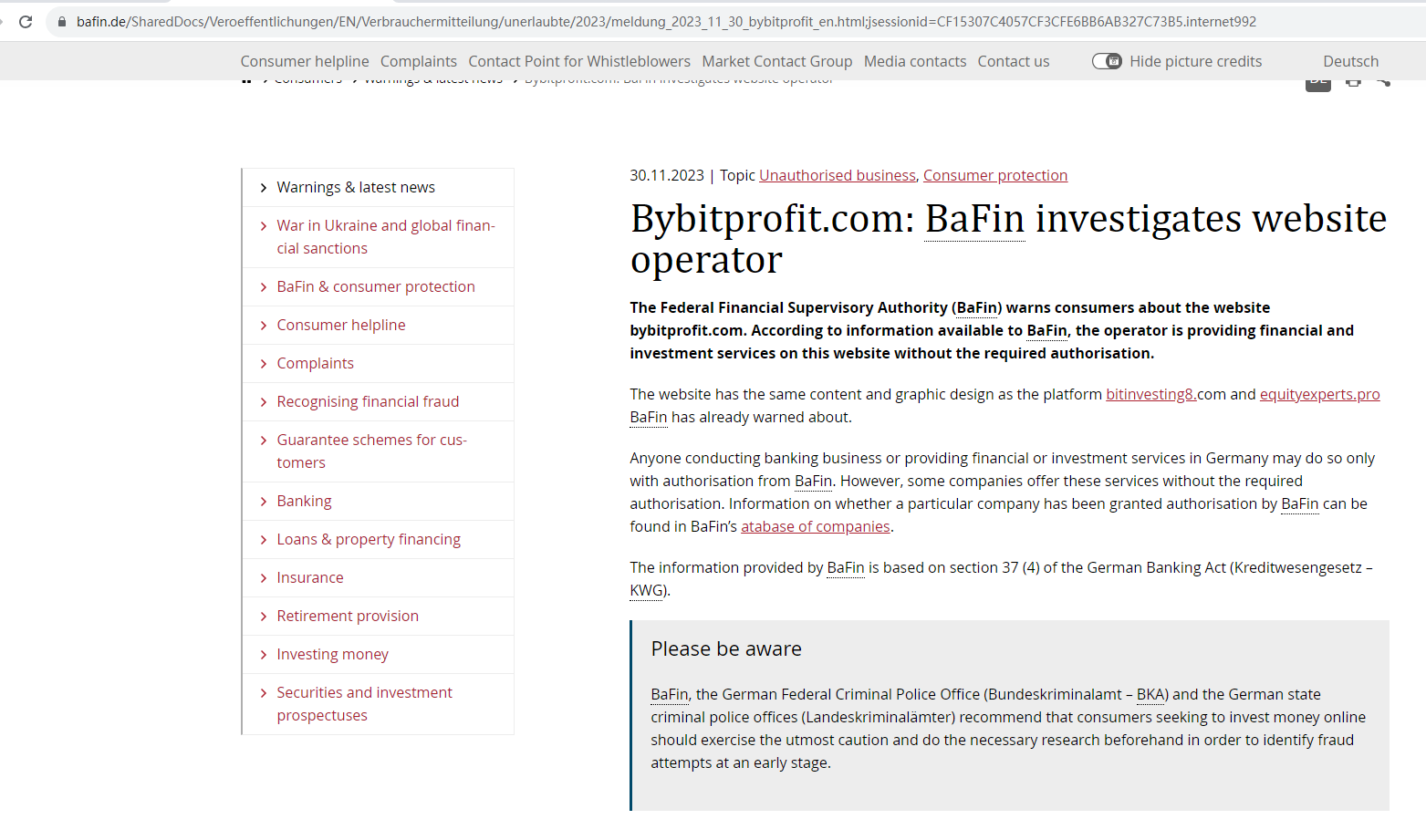Click the KWG abbreviation in the article

(648, 590)
